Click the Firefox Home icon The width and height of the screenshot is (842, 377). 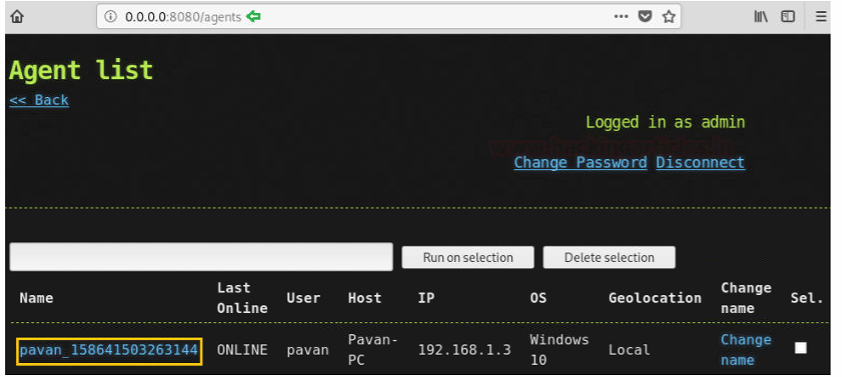point(17,17)
